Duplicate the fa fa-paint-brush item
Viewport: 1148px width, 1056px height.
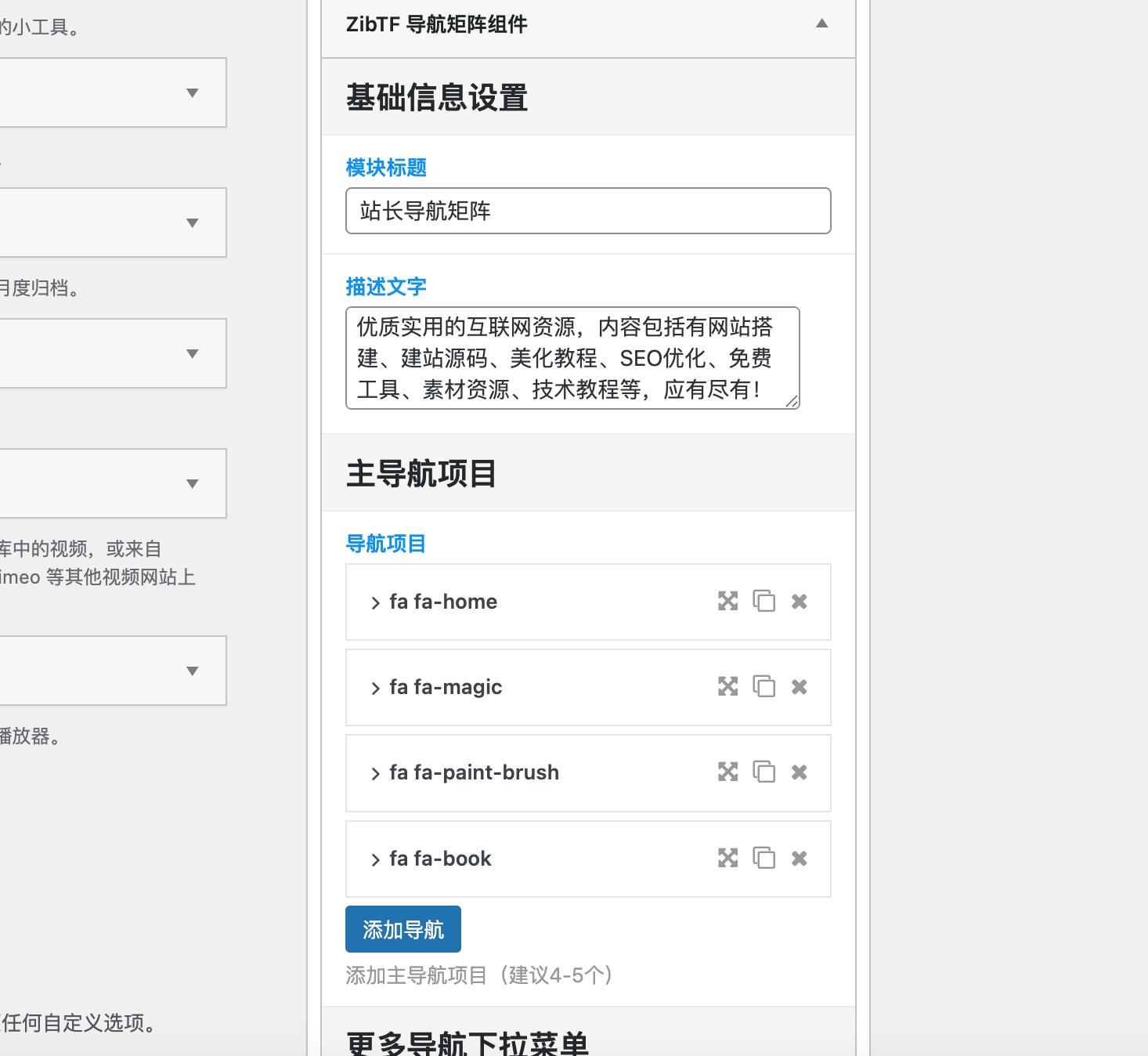pos(764,772)
